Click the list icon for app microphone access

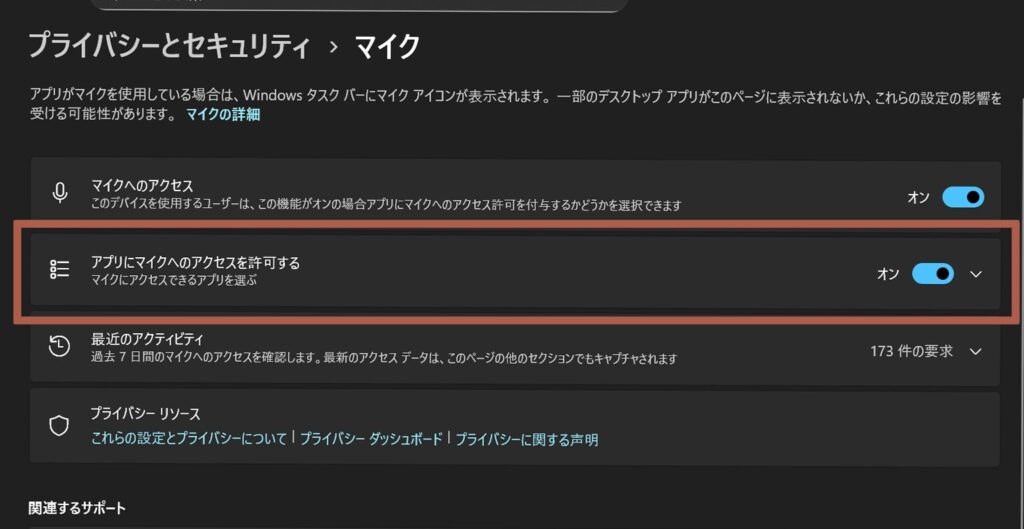pyautogui.click(x=60, y=270)
